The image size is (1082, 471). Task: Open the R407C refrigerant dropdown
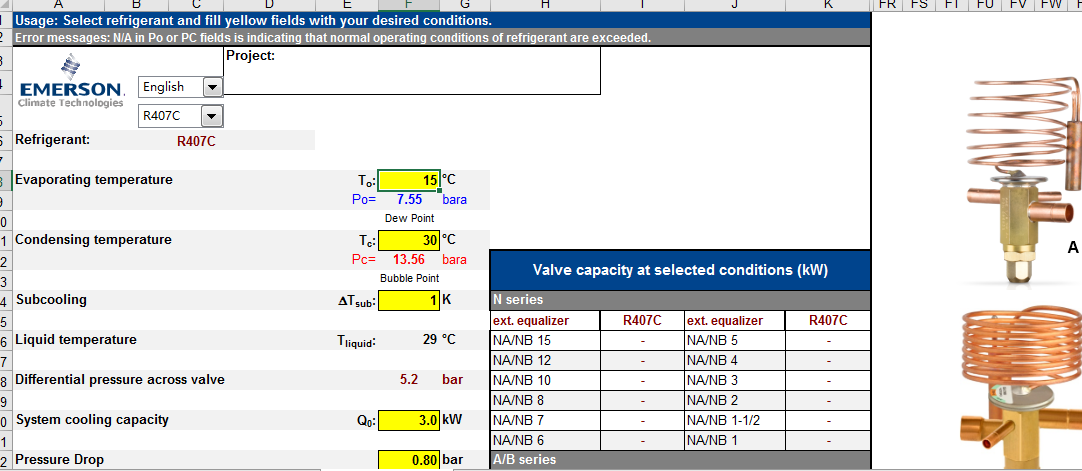(213, 116)
